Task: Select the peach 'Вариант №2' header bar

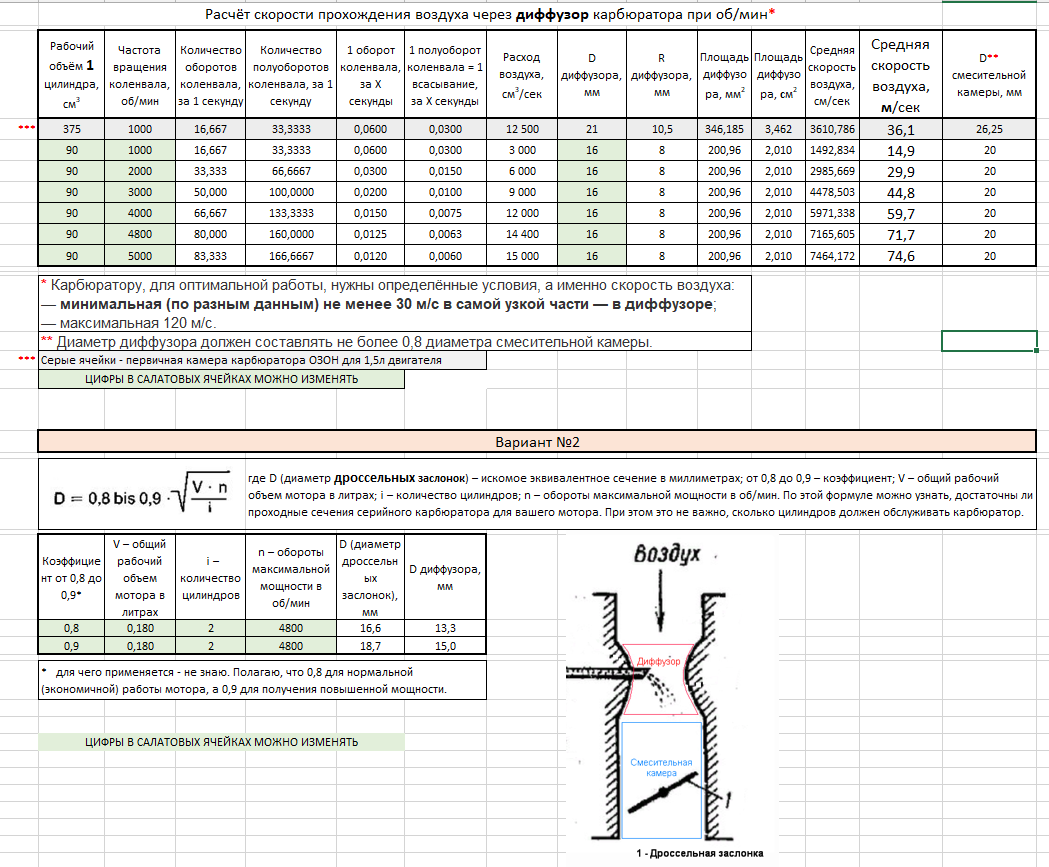Action: 536,441
